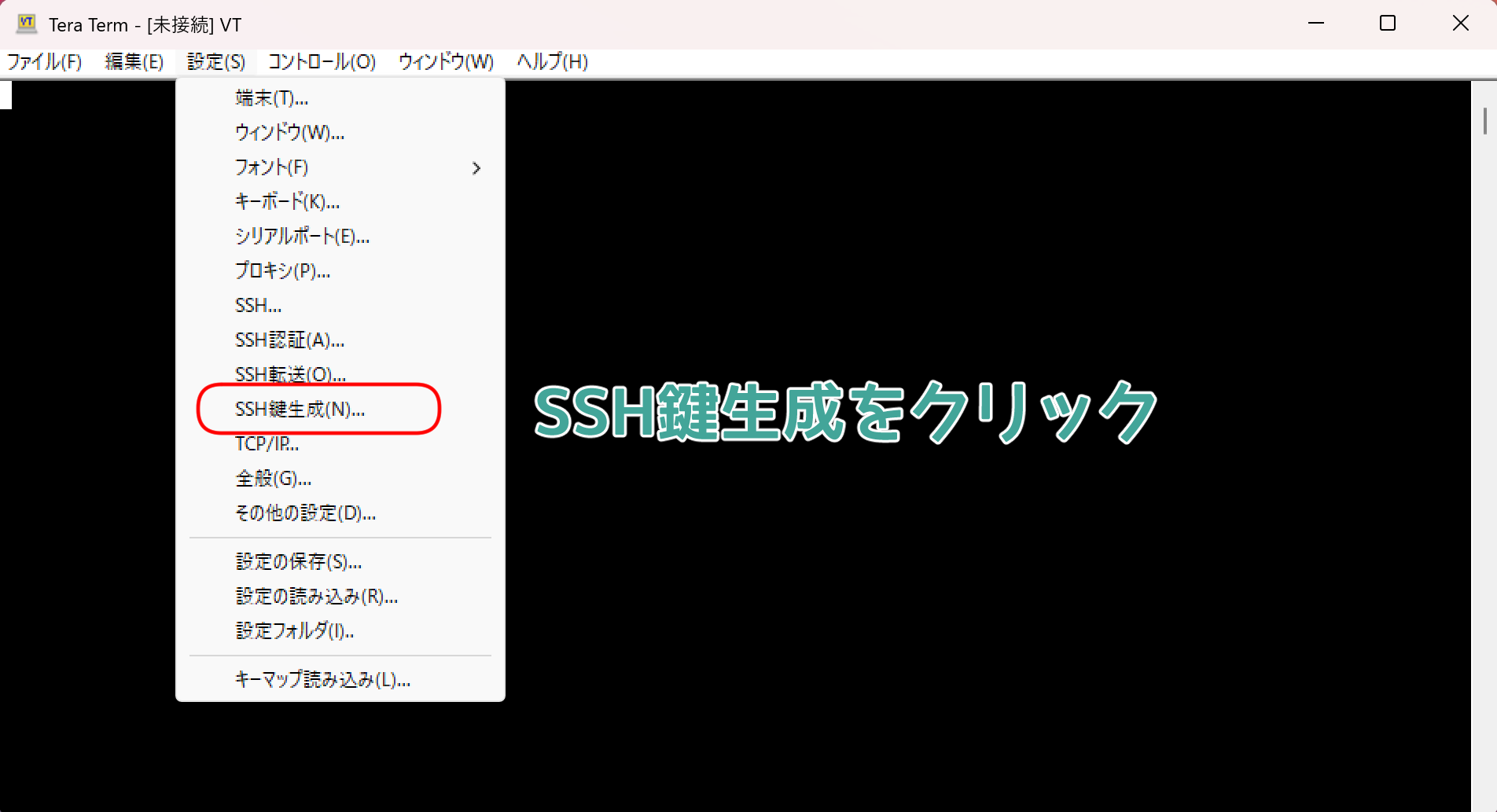Expand the フォント(F) submenu arrow
The width and height of the screenshot is (1497, 812).
(476, 168)
